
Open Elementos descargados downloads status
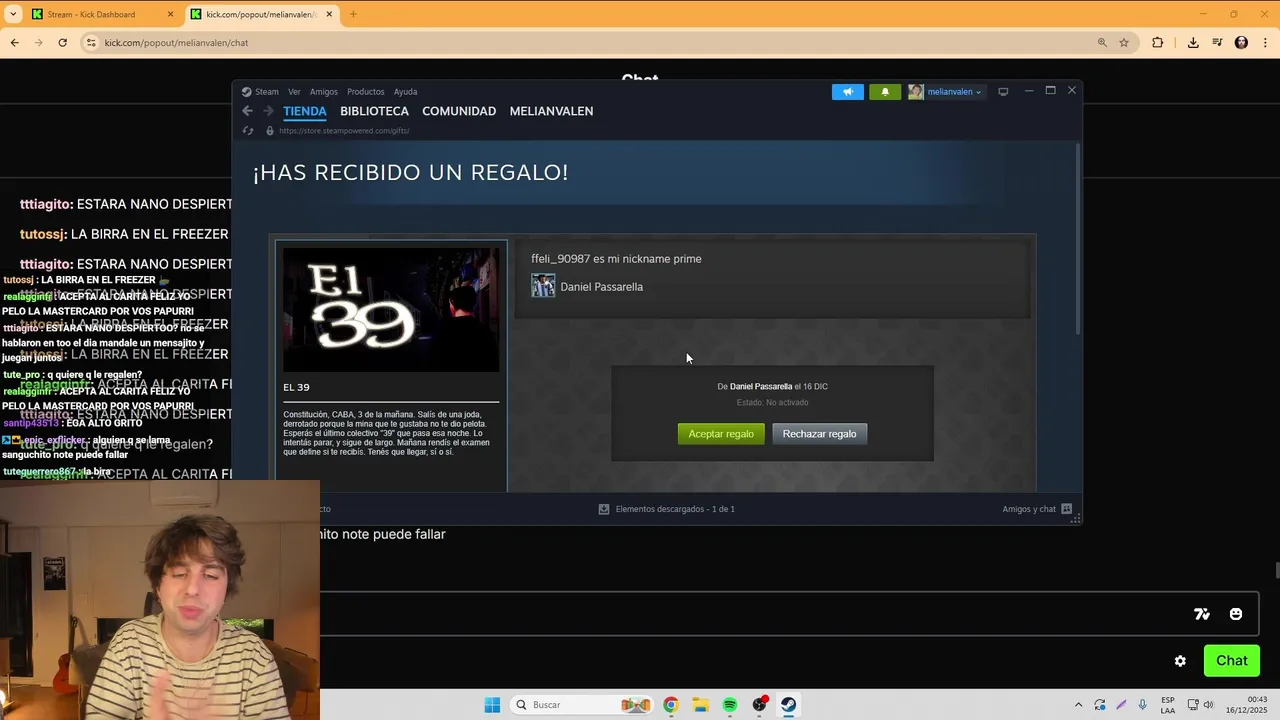tap(666, 509)
